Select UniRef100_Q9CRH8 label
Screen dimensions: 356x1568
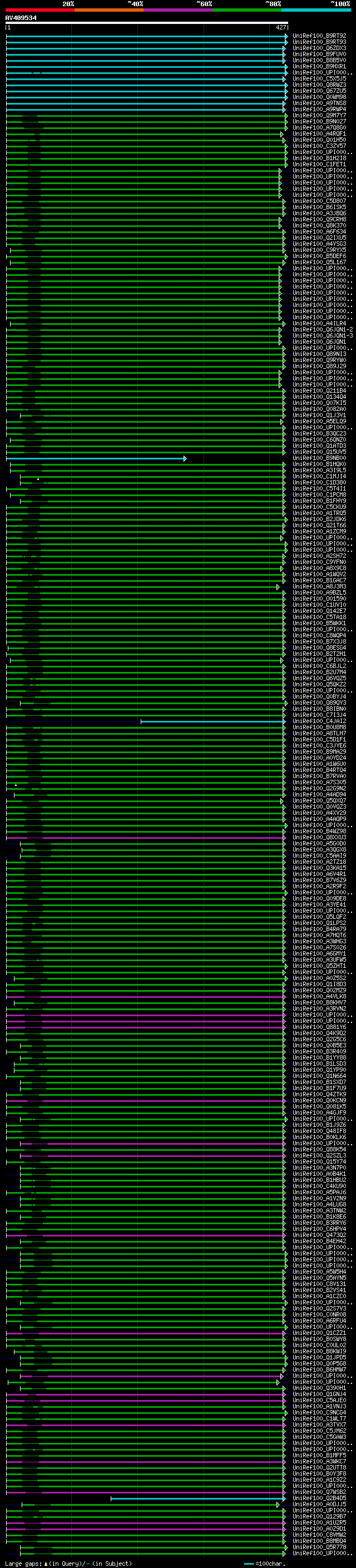(x=319, y=220)
